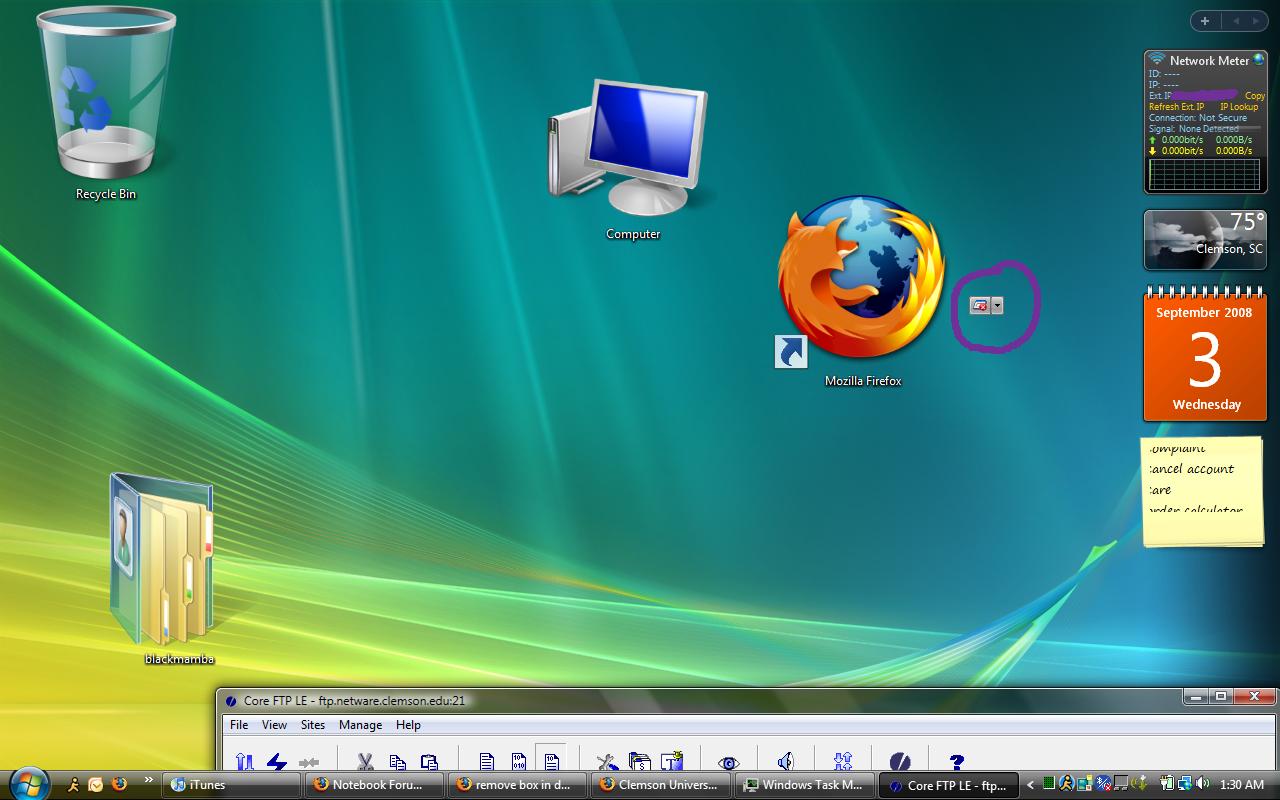Toggle the speaker sound icon in Core FTP
The height and width of the screenshot is (800, 1280).
point(785,762)
